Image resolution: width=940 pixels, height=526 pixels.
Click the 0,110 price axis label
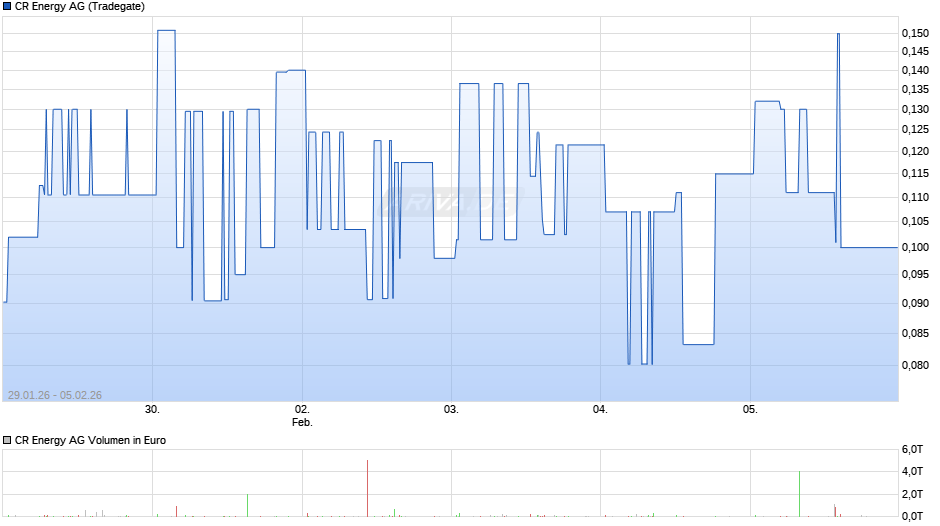915,197
